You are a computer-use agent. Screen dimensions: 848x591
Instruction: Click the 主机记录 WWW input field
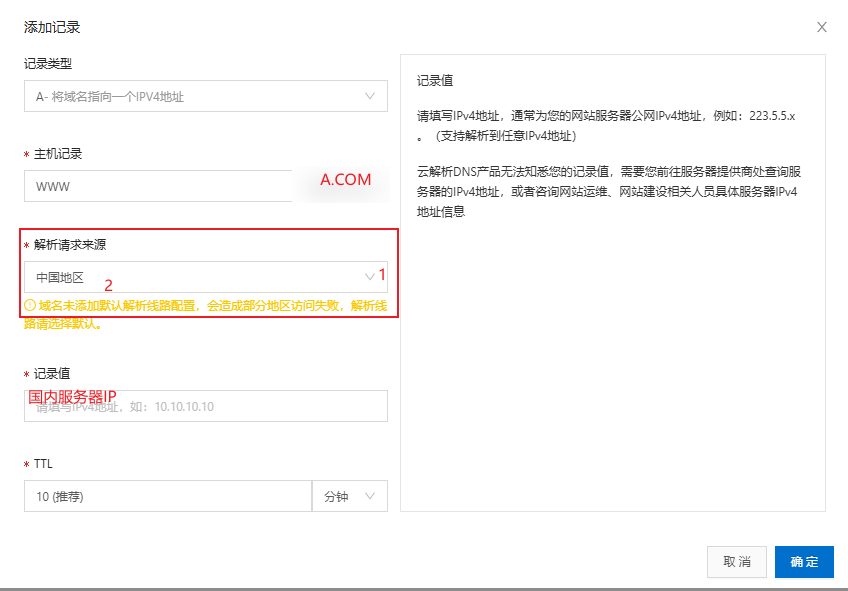(x=158, y=186)
